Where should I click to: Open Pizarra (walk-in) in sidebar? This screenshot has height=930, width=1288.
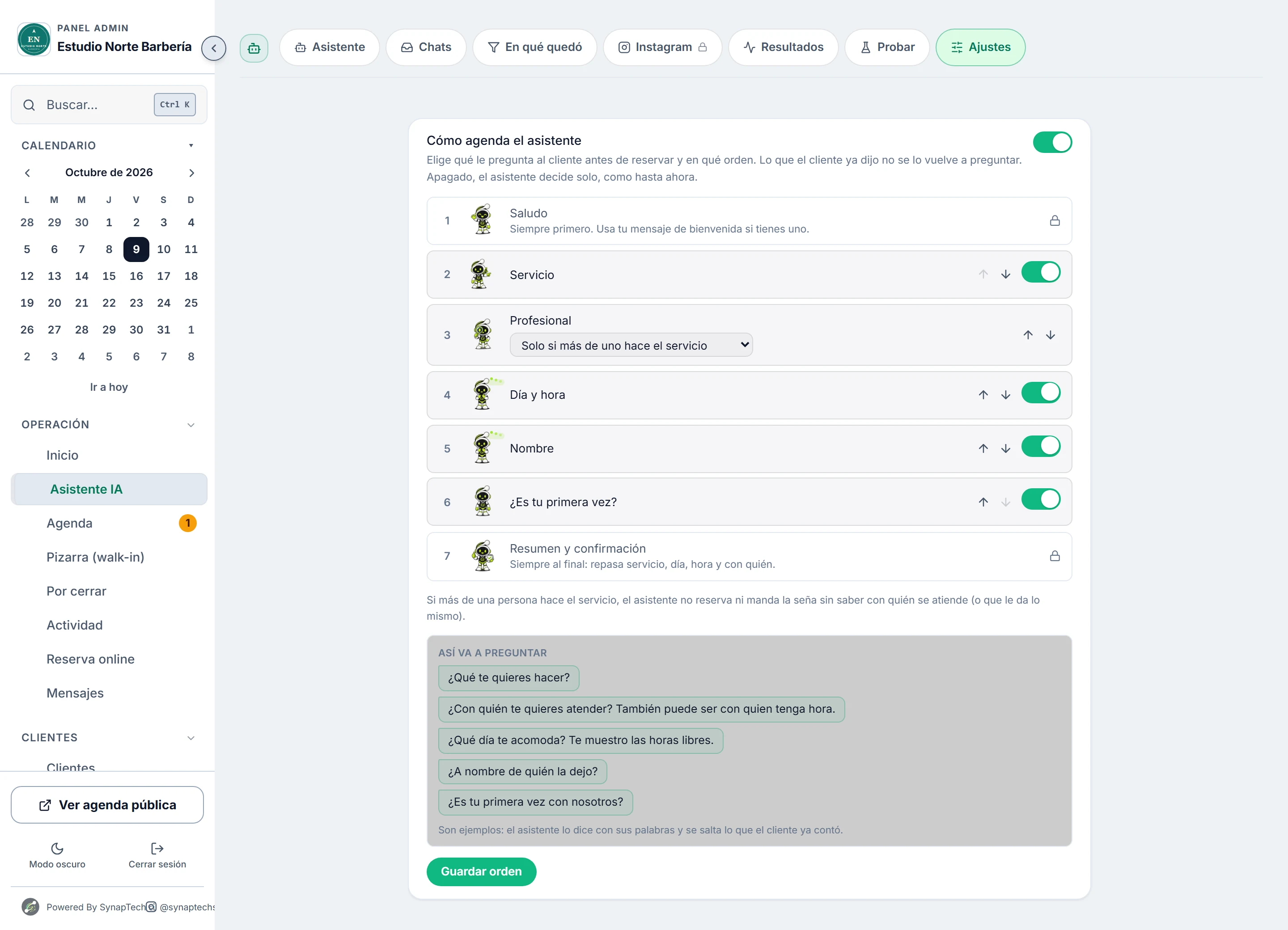tap(109, 558)
